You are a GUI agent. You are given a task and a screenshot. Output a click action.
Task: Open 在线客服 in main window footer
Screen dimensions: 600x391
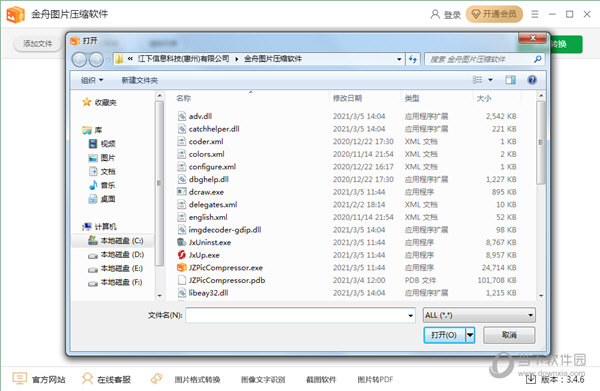tap(106, 379)
